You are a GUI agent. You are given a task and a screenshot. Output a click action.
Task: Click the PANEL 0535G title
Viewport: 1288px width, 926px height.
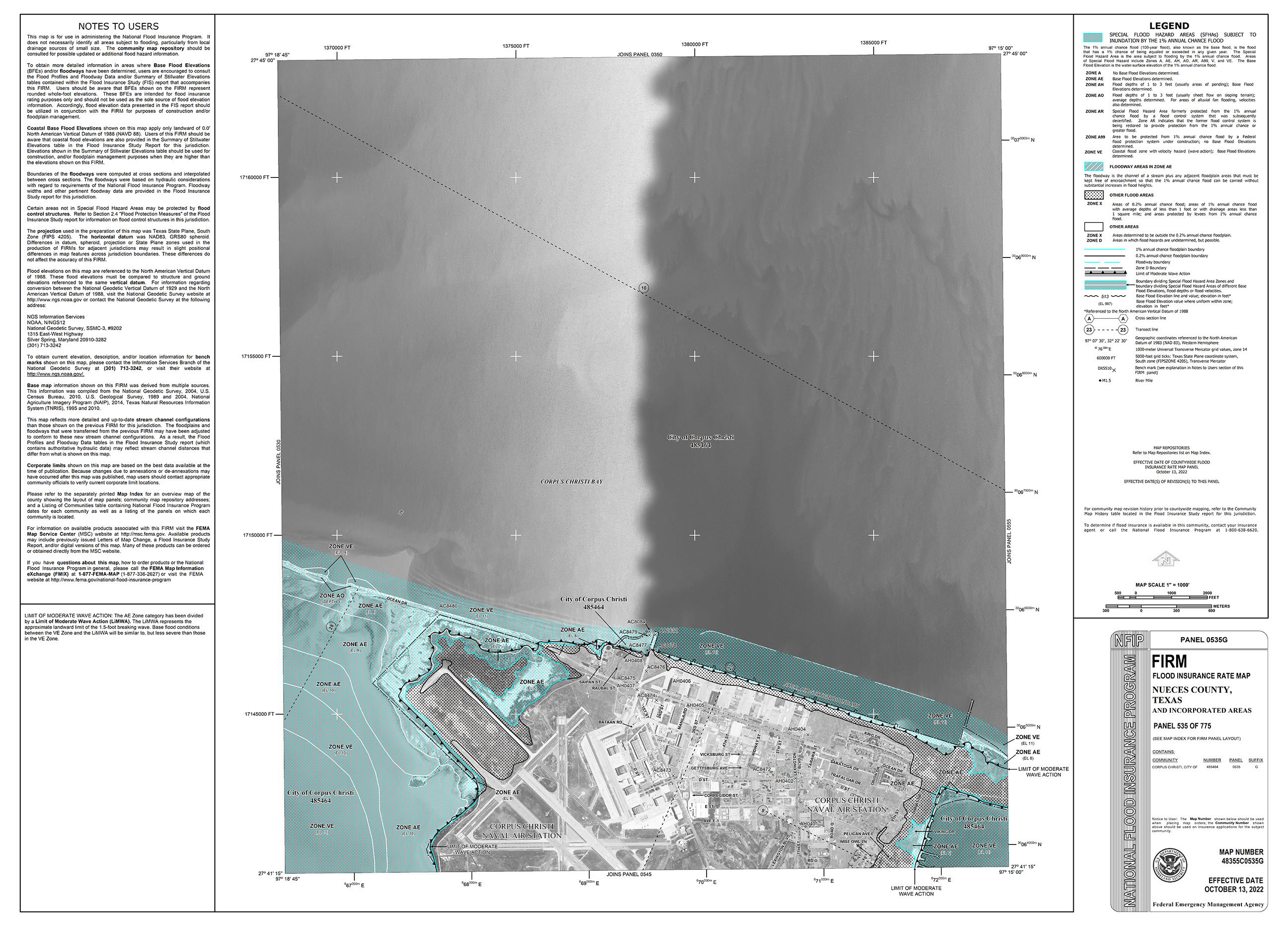1204,640
